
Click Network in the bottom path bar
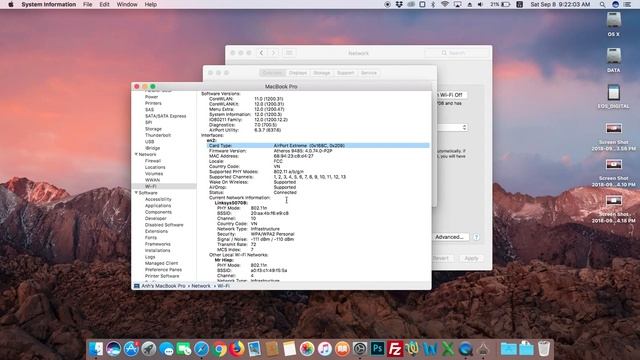201,286
